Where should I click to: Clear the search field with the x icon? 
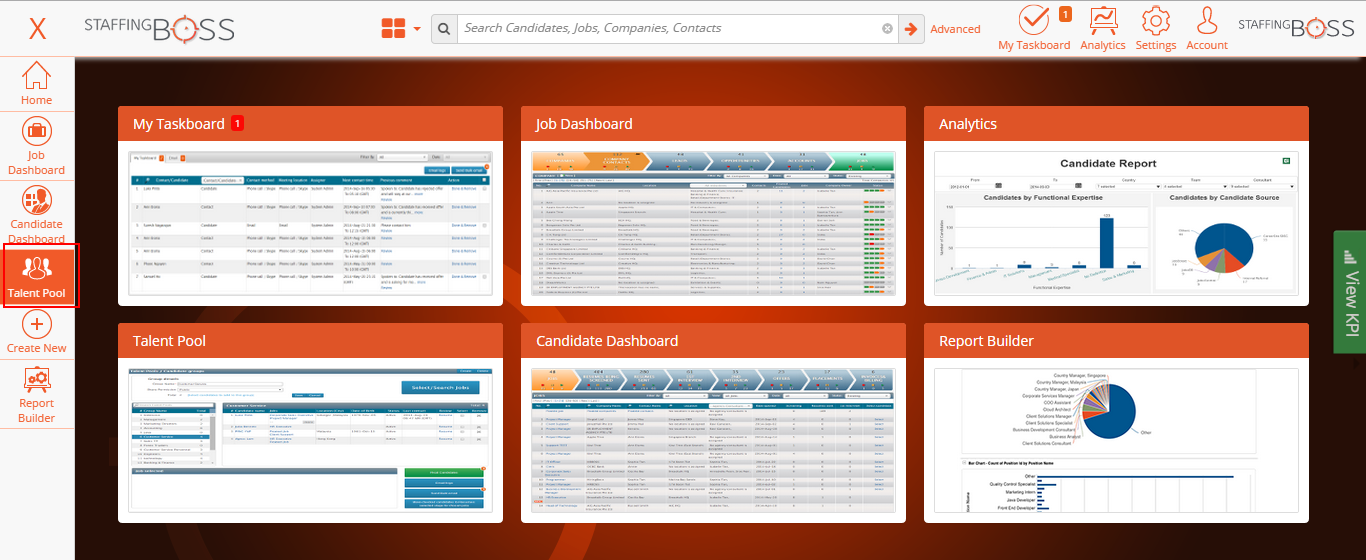[887, 29]
